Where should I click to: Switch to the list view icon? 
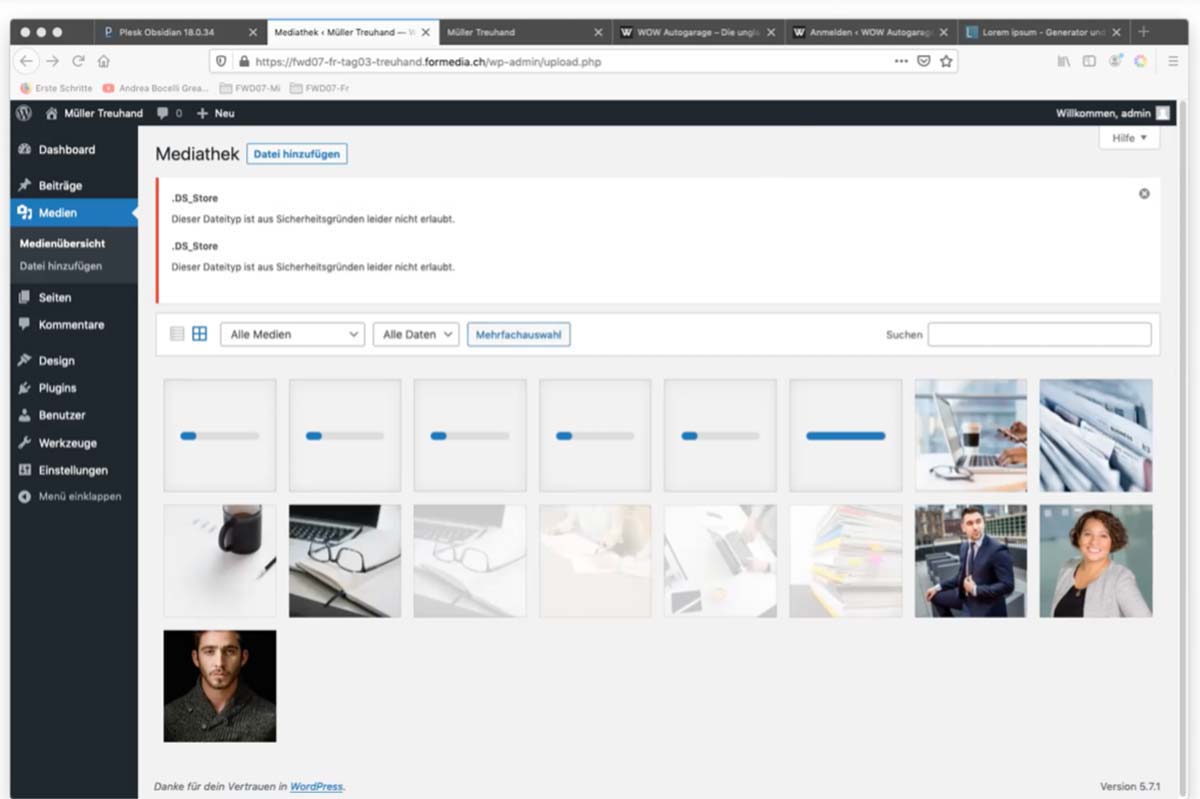(176, 334)
